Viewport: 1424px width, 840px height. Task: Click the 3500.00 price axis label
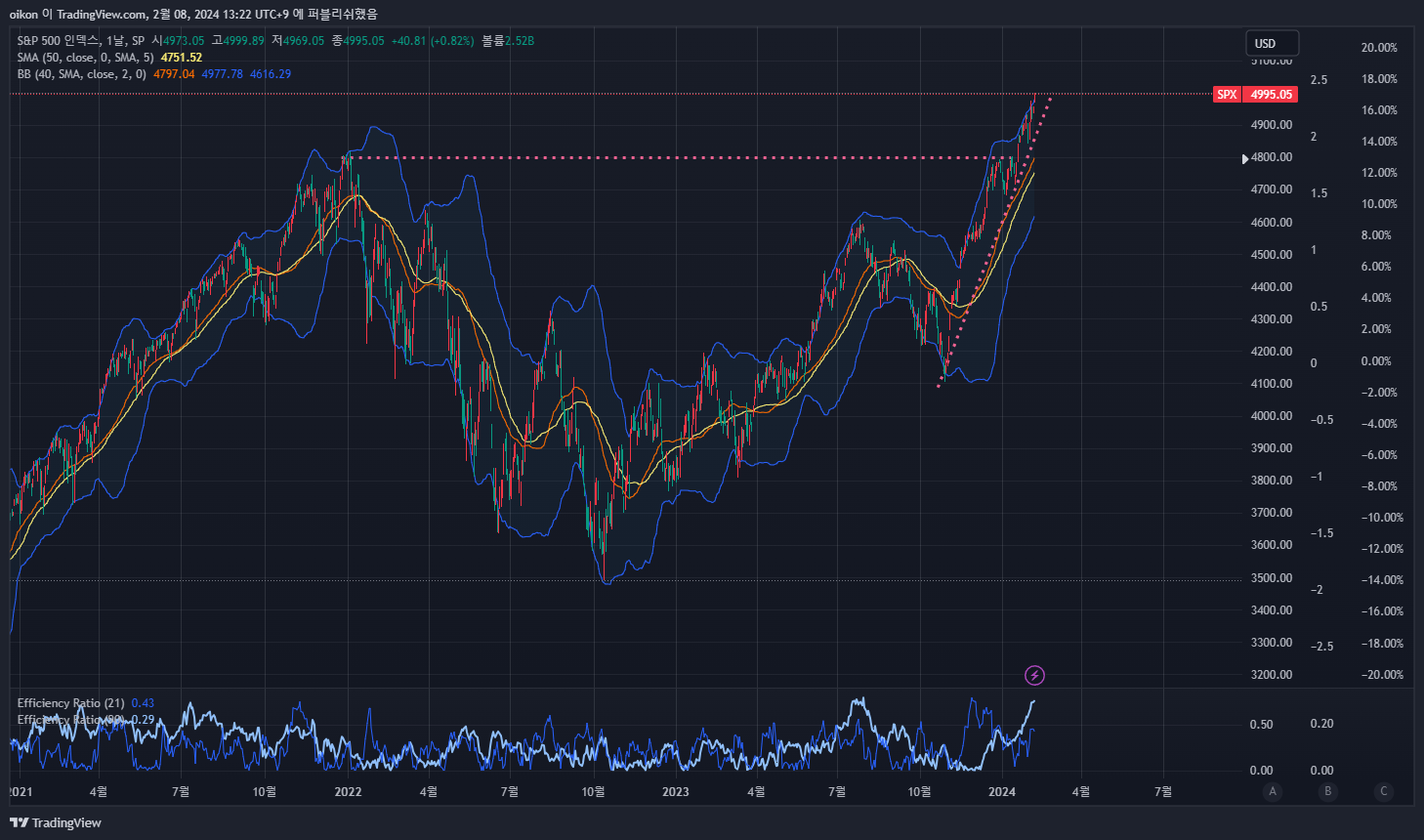coord(1272,578)
